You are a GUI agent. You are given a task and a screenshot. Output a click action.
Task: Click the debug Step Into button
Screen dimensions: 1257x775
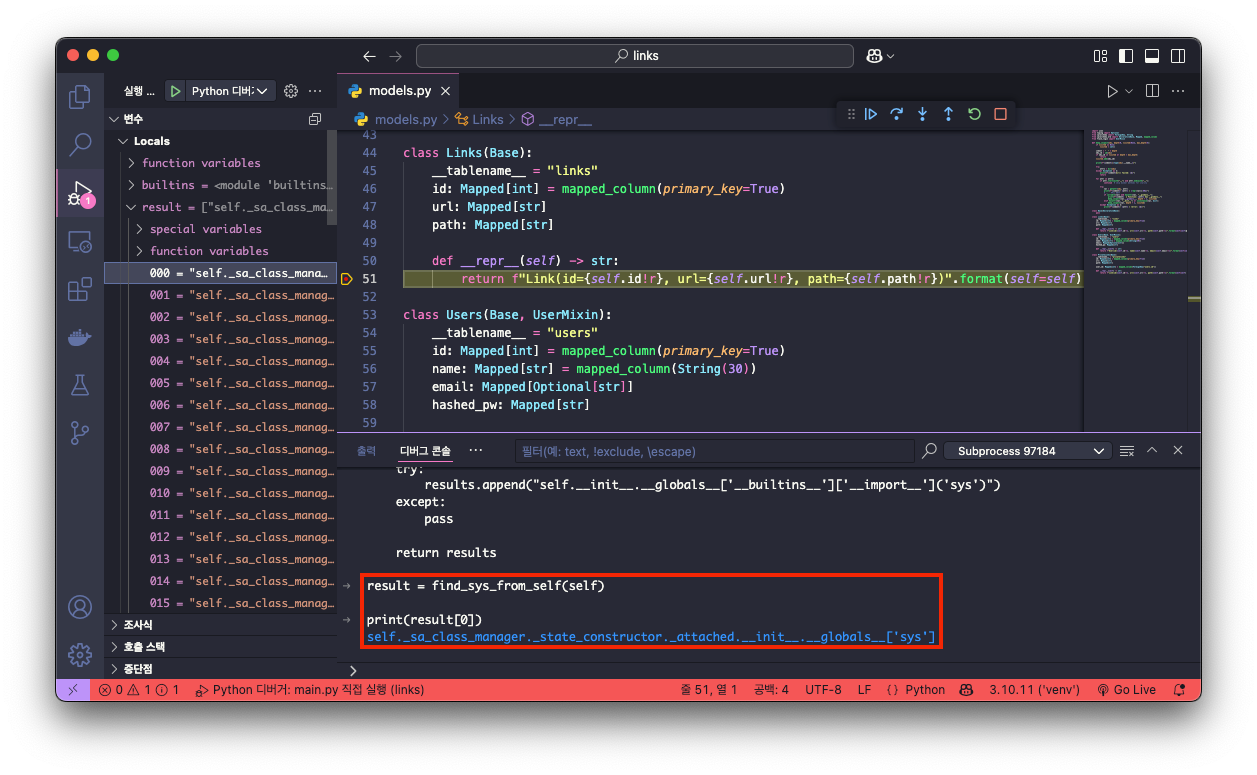tap(923, 114)
